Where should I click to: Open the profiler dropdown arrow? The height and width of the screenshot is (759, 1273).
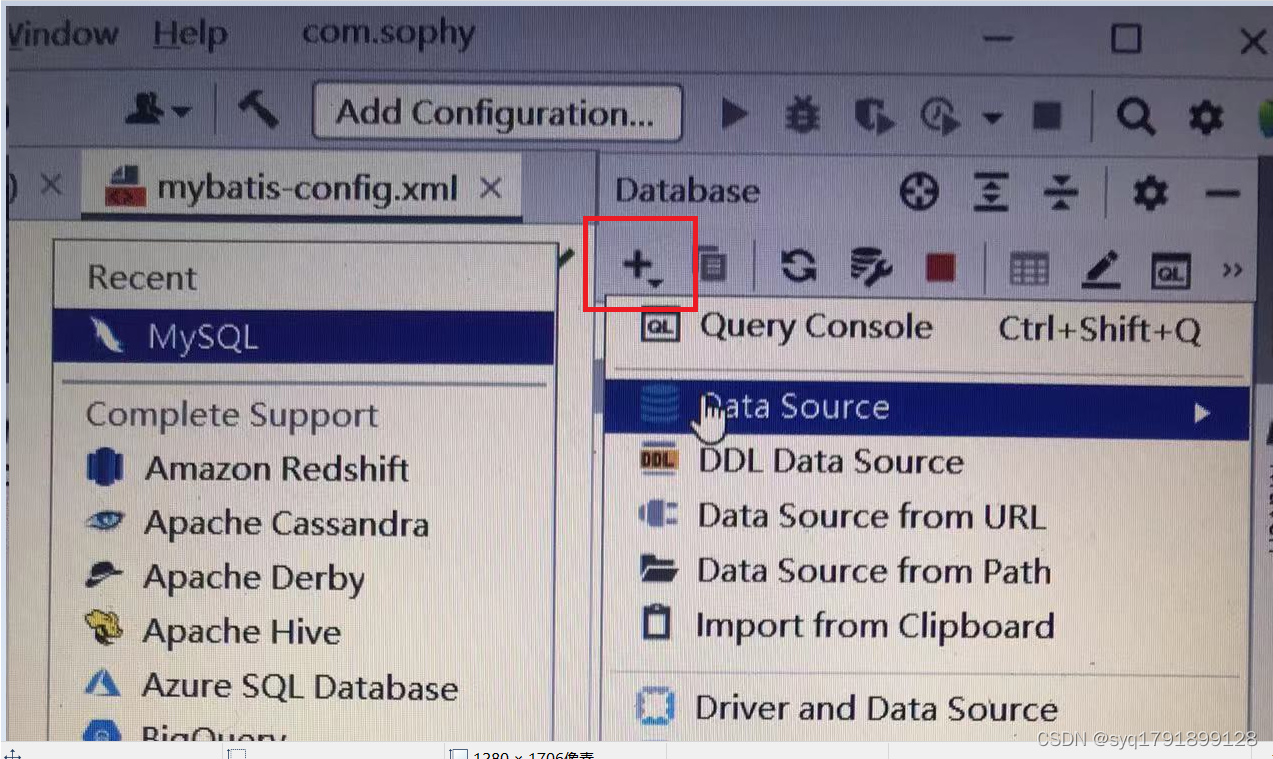pyautogui.click(x=991, y=117)
